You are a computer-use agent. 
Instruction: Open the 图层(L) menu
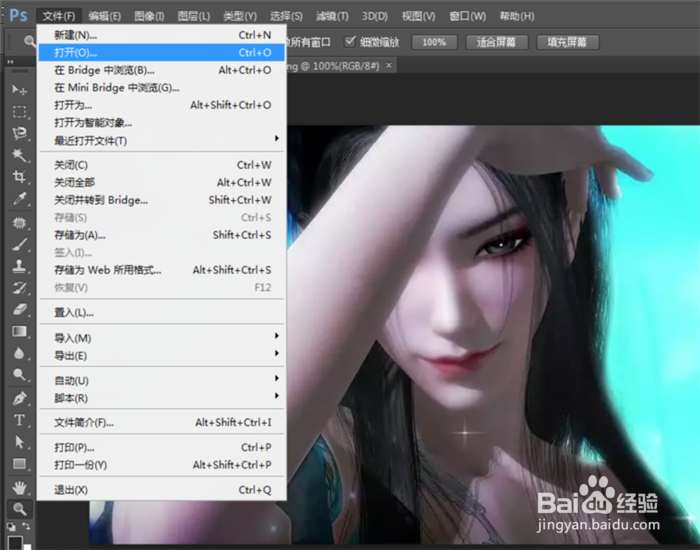[194, 17]
